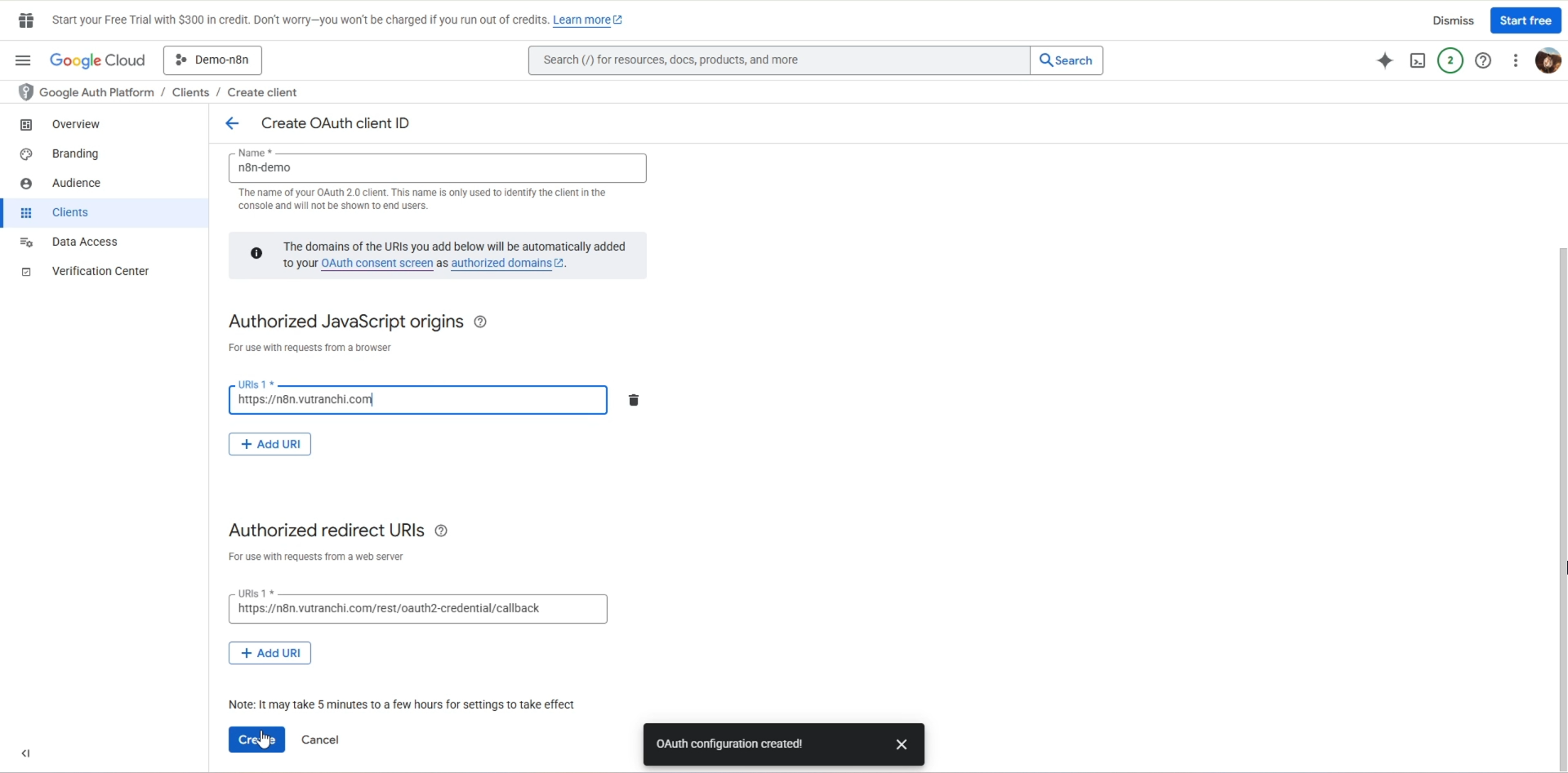This screenshot has width=1568, height=773.
Task: Click the info icon in the notice
Action: click(256, 253)
